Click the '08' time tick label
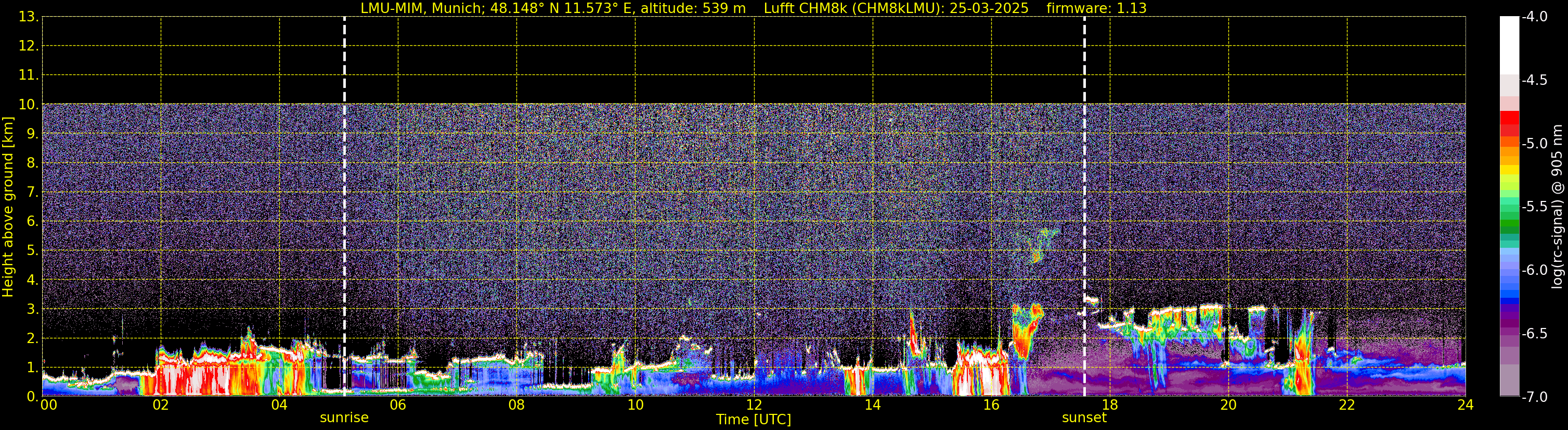Screen dimensions: 1568x430 (x=517, y=405)
